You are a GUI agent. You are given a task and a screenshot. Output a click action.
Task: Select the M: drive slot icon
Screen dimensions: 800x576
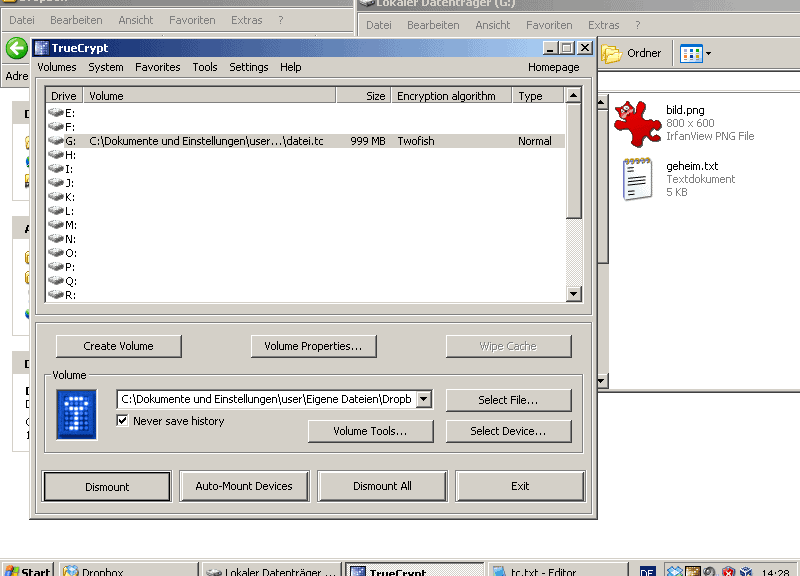56,224
